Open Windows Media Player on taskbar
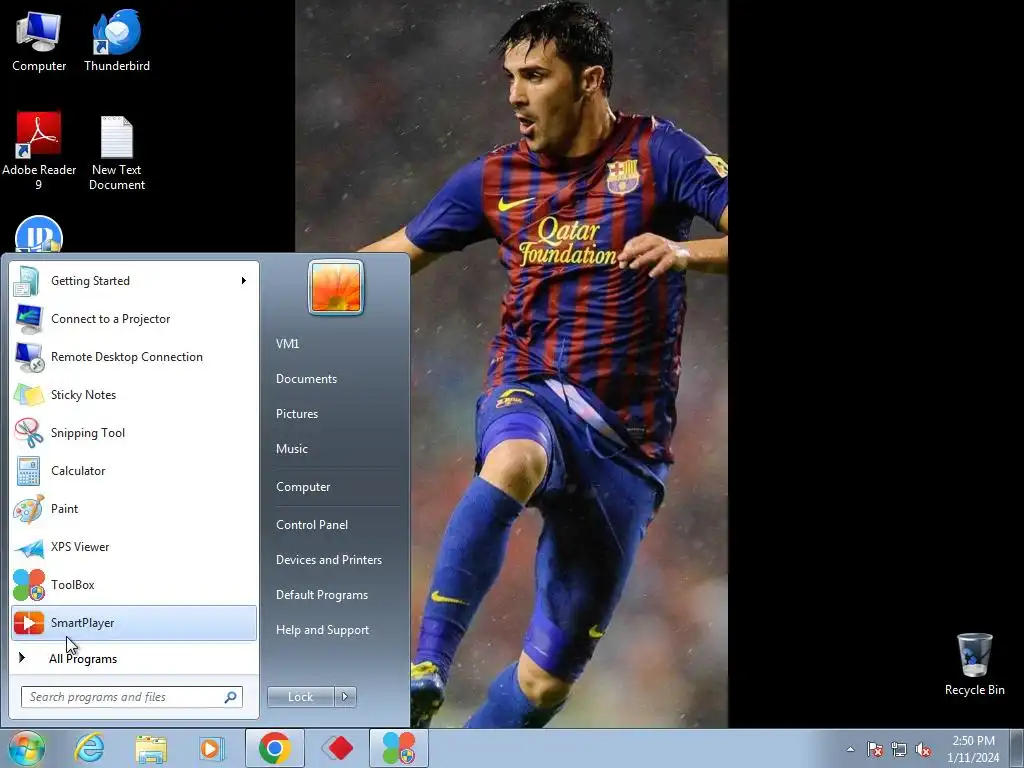1024x768 pixels. pos(212,749)
